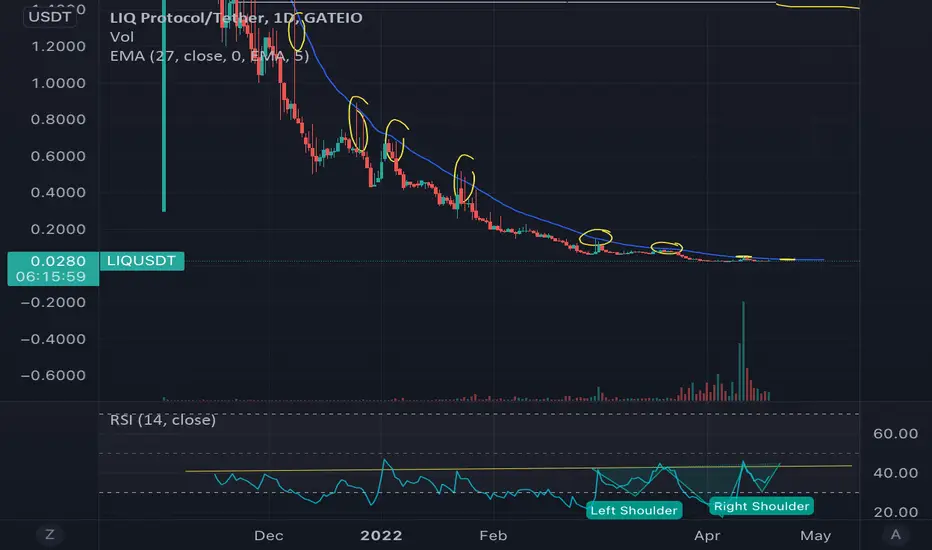
Task: Click the 60.00 RSI axis value
Action: click(x=895, y=433)
